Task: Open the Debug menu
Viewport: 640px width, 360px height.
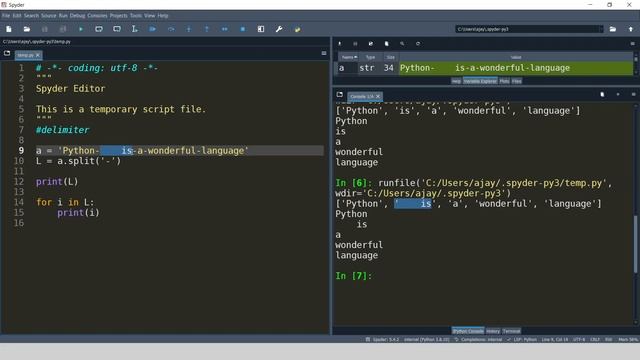Action: click(x=77, y=16)
